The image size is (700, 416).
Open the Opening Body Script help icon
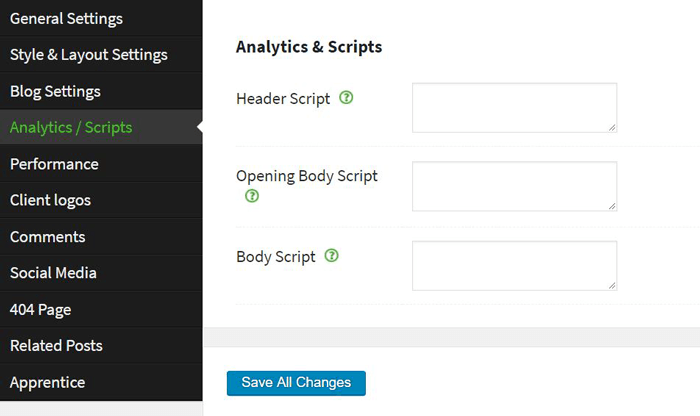tap(252, 196)
